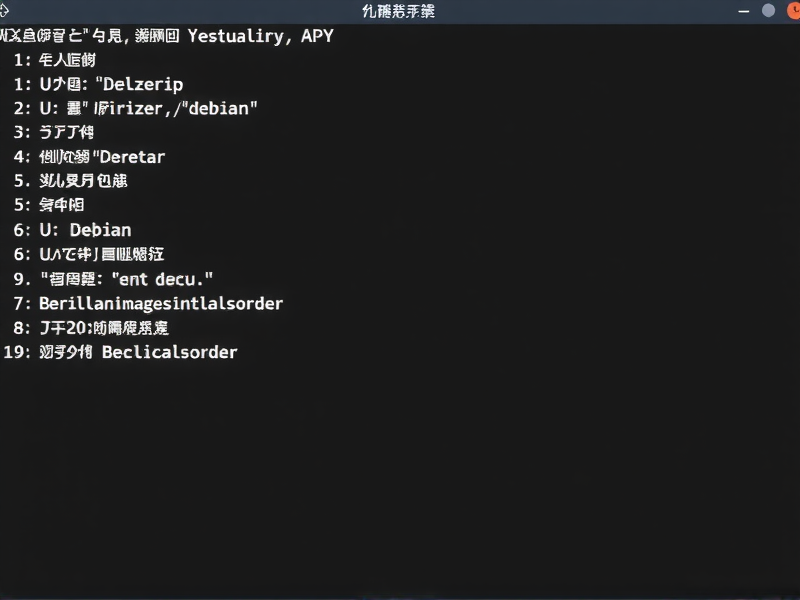Click the window title text in the title bar
Screen dimensions: 800x600
tap(397, 11)
